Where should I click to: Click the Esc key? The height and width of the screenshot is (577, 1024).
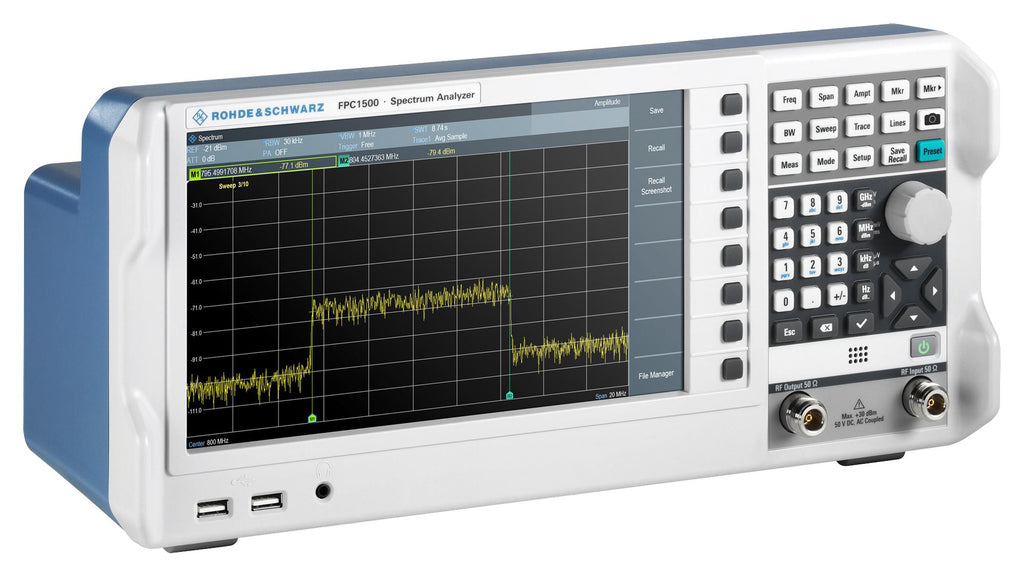click(789, 332)
